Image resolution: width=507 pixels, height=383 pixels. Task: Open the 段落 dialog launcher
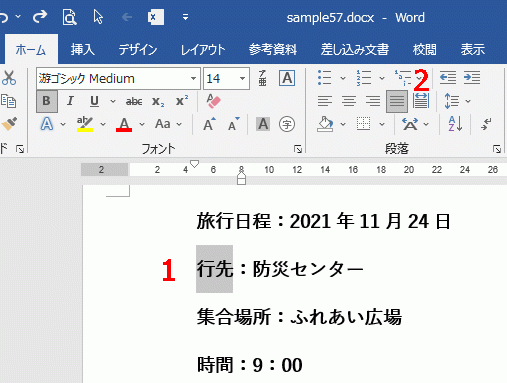[497, 149]
